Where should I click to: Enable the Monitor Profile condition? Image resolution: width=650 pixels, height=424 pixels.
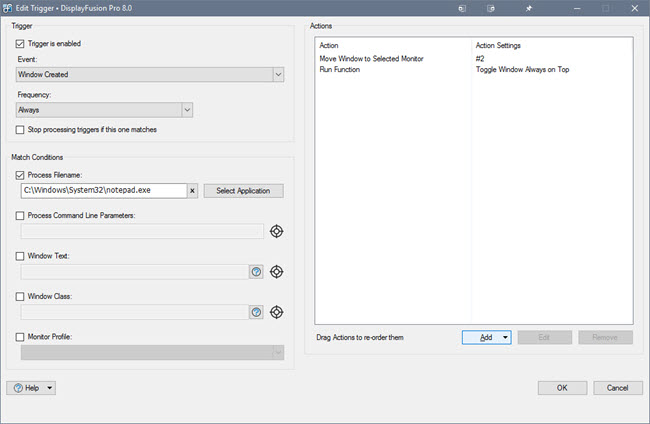19,337
